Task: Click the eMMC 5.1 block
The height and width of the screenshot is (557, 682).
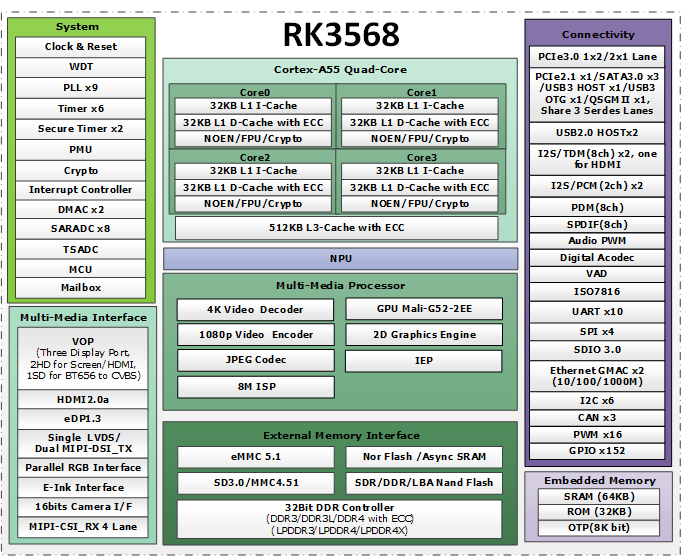Action: point(254,457)
